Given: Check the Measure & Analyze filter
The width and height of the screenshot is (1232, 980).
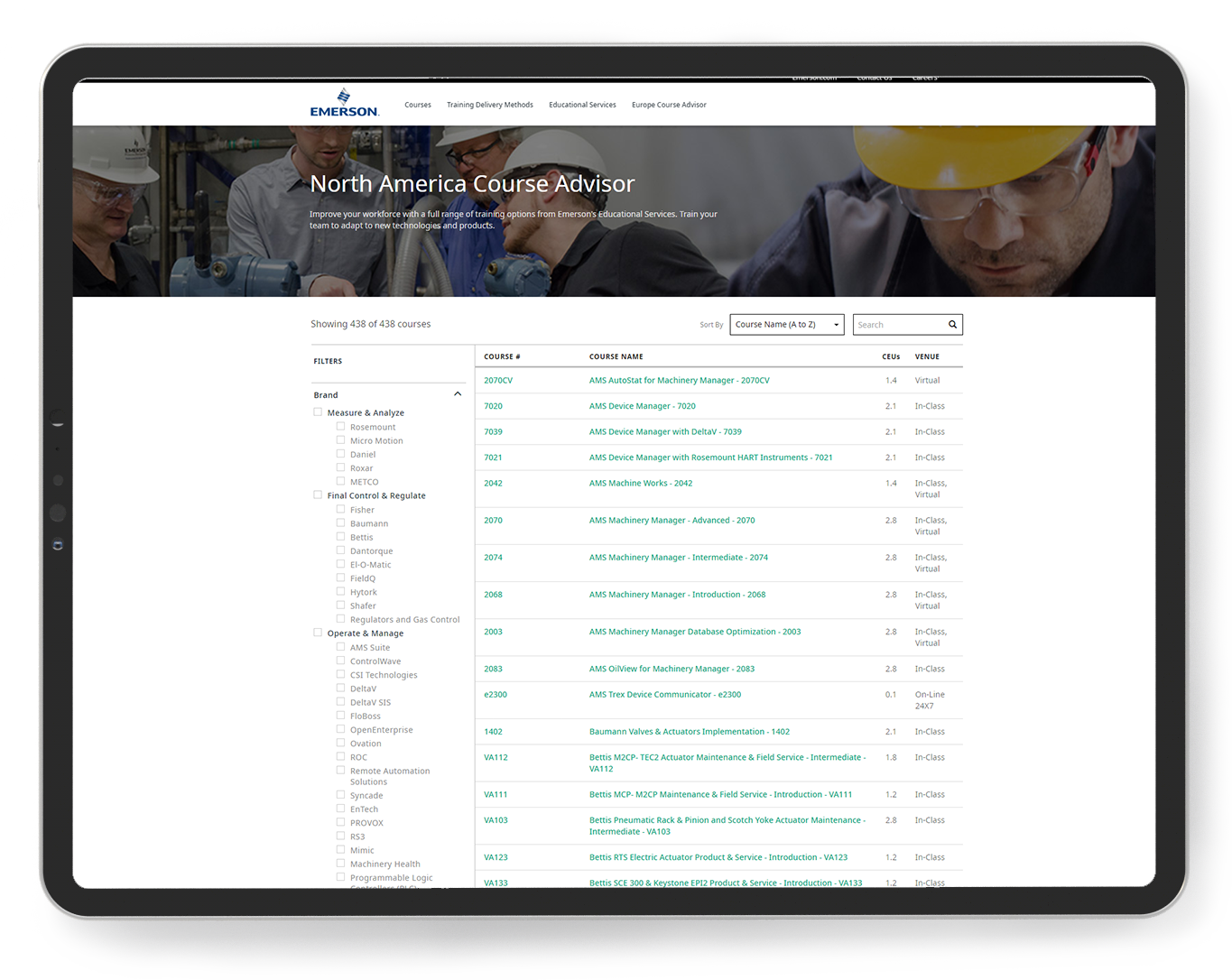Looking at the screenshot, I should click(318, 412).
